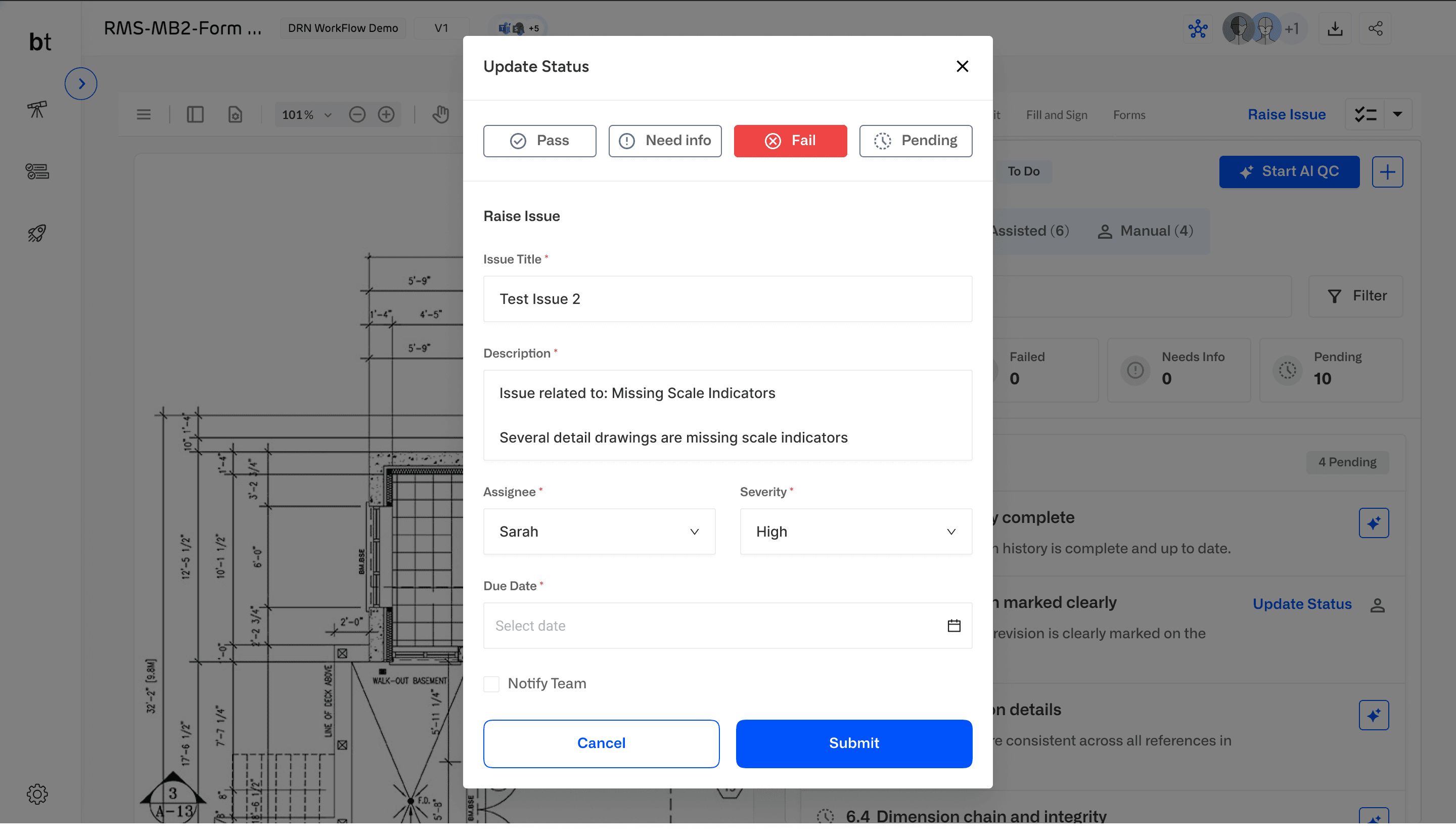Open settings gear in sidebar
Viewport: 1456px width, 837px height.
coord(37,795)
